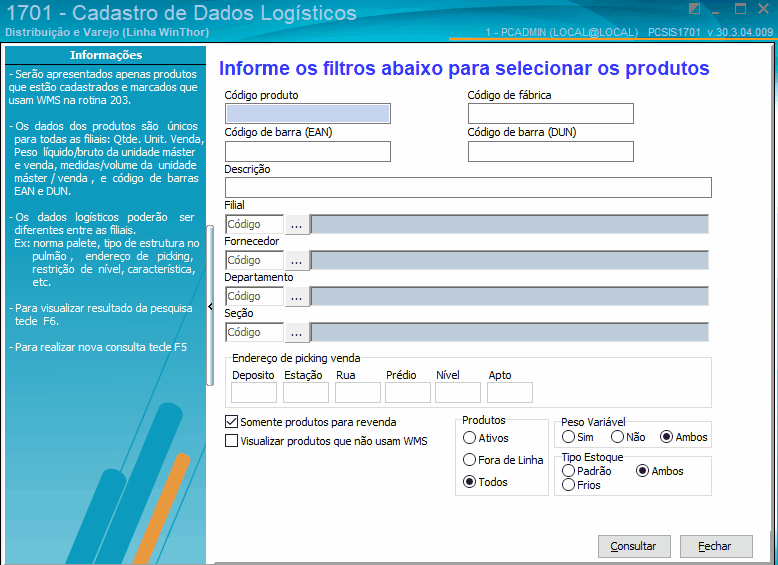The image size is (778, 565).
Task: Open Departamento lookup ellipsis button
Action: [x=296, y=297]
